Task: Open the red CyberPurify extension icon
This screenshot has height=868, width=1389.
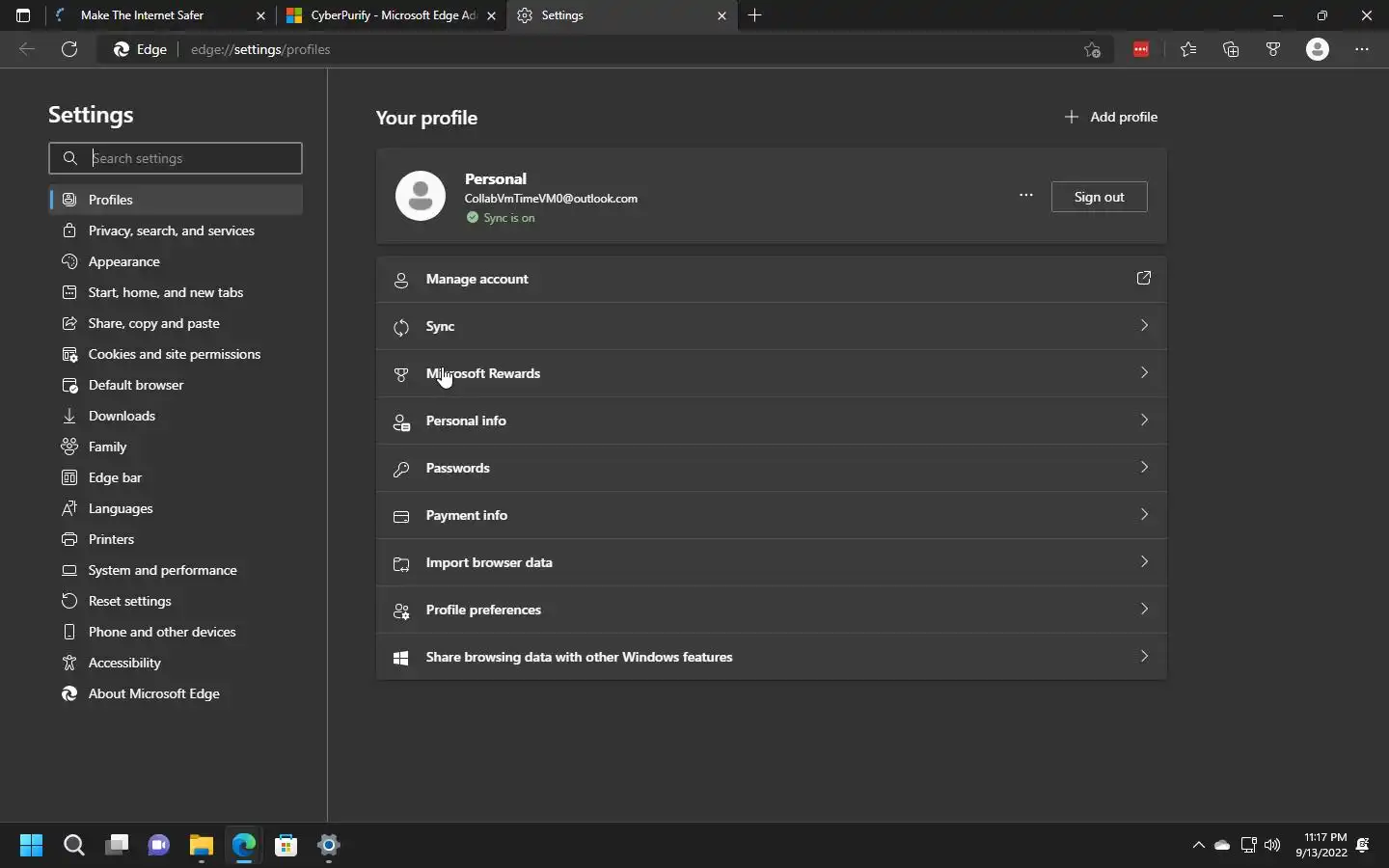Action: [1141, 49]
